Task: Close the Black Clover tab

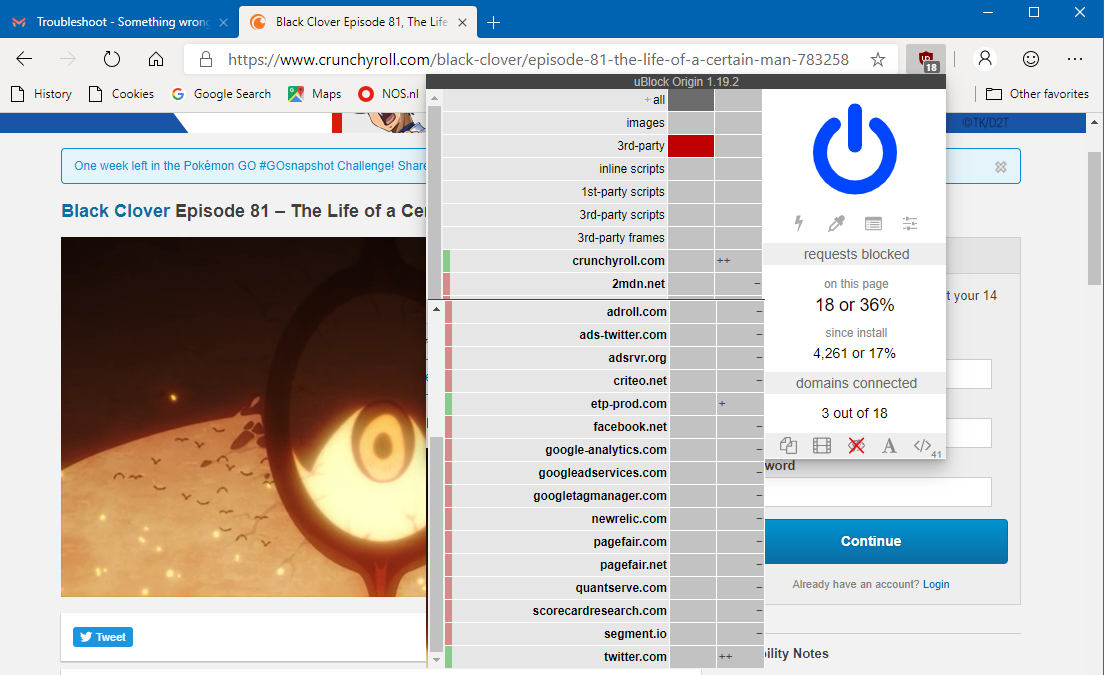Action: point(463,23)
